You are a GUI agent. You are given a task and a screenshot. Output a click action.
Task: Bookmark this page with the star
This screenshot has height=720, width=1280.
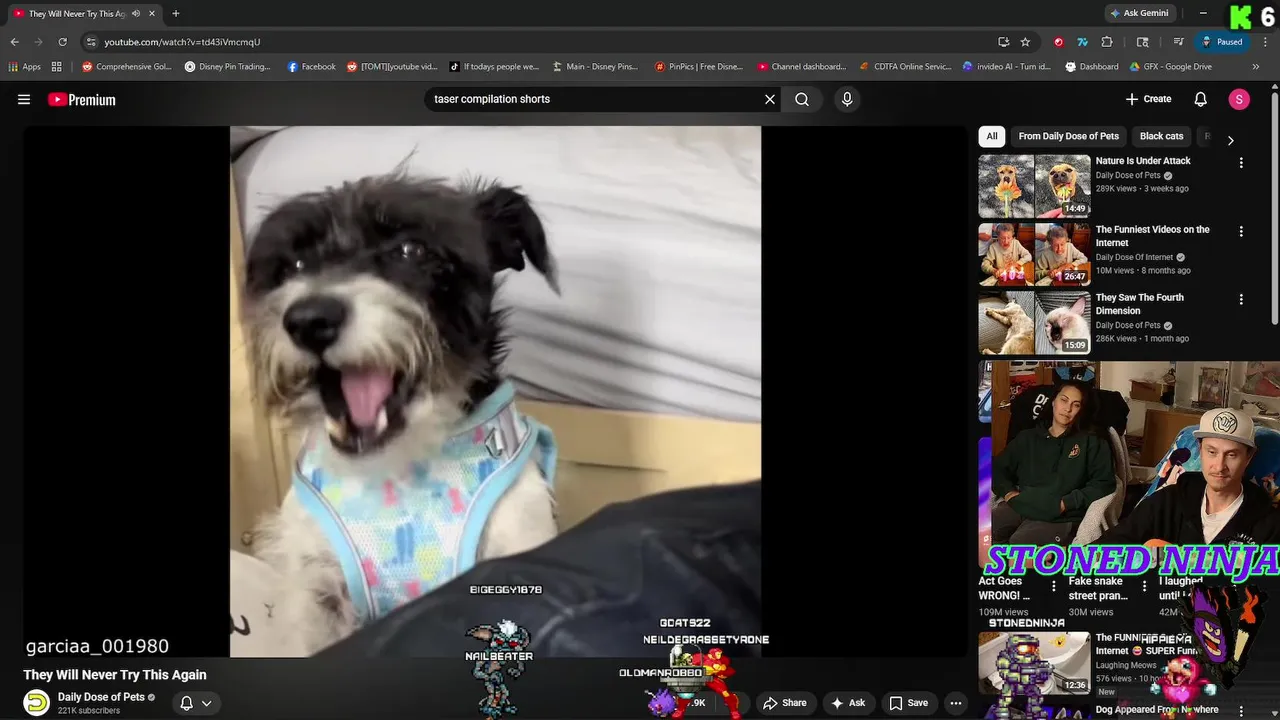[1025, 42]
